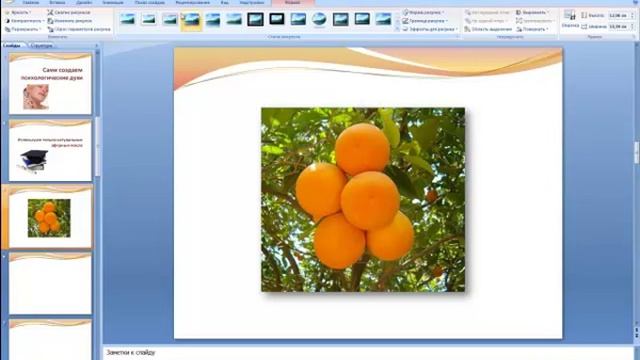640x360 pixels.
Task: Switch to the Вставка ribbon tab
Action: coord(57,2)
